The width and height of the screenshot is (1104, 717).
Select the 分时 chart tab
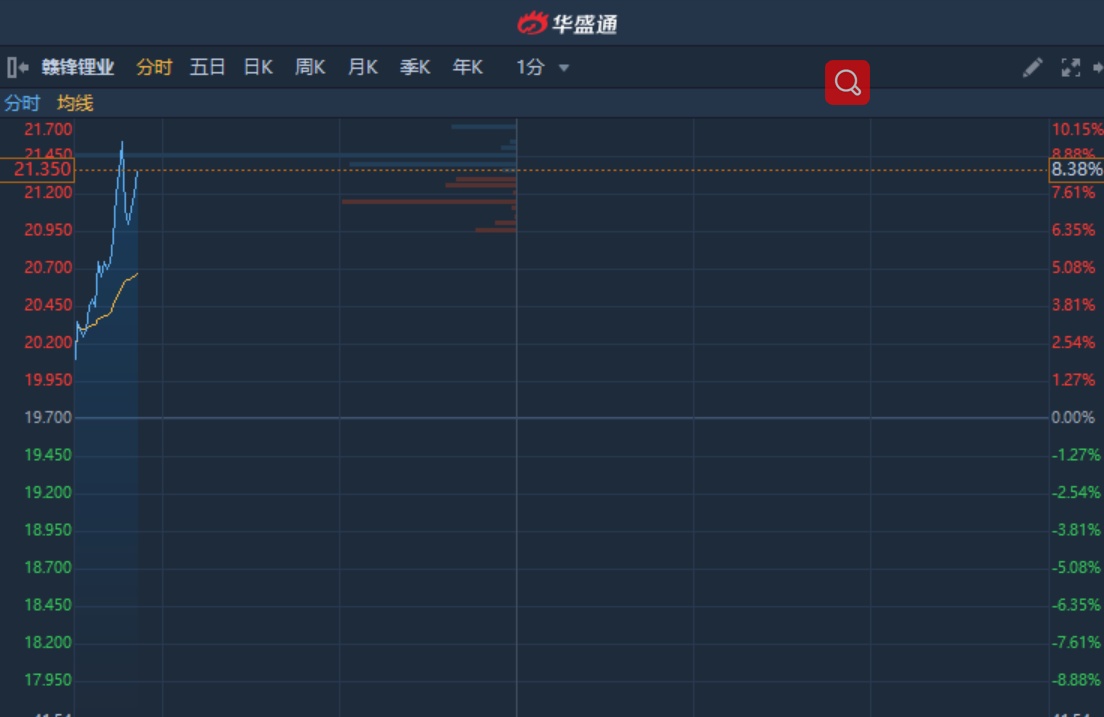tap(154, 68)
